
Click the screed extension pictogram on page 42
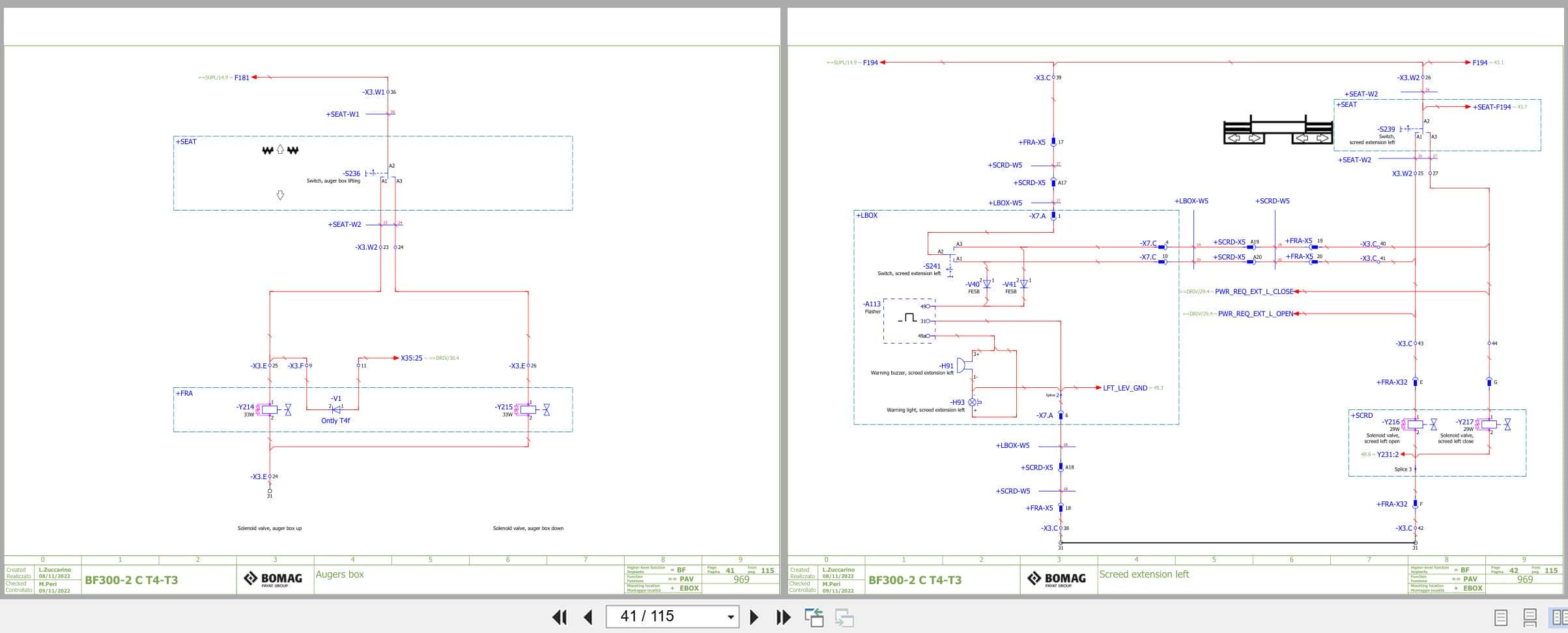pyautogui.click(x=1277, y=129)
